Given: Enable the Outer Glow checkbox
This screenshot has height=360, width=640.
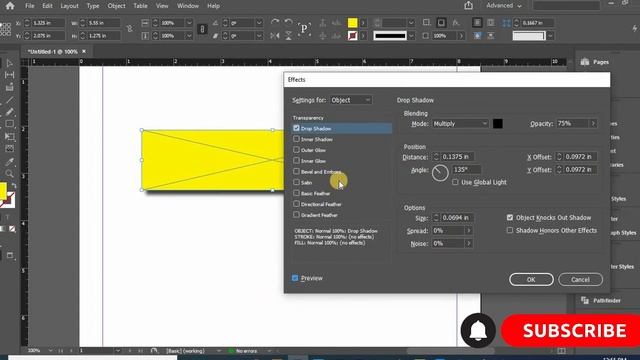Looking at the screenshot, I should (296, 150).
